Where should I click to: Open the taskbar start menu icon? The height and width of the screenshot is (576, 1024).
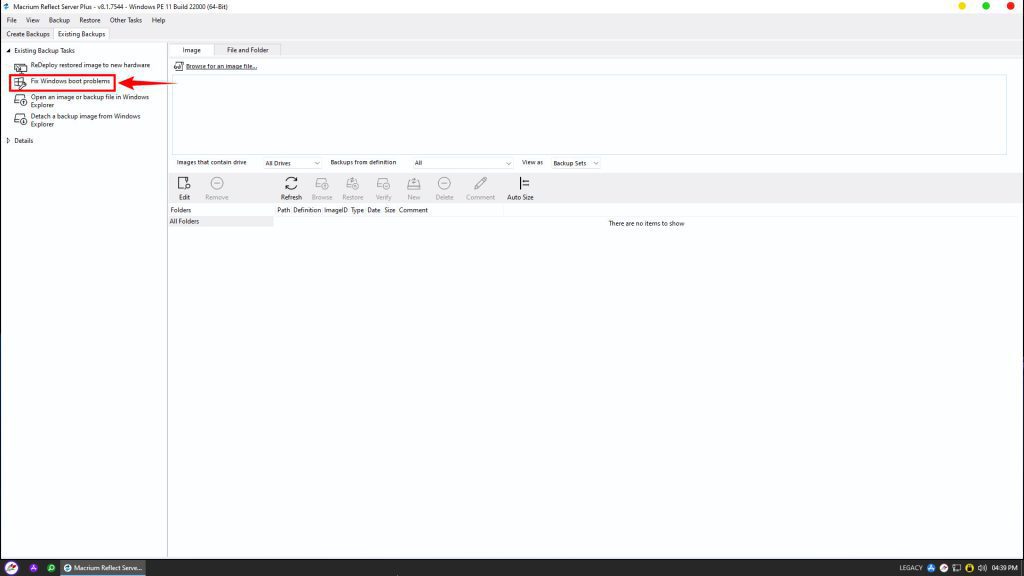click(x=11, y=568)
